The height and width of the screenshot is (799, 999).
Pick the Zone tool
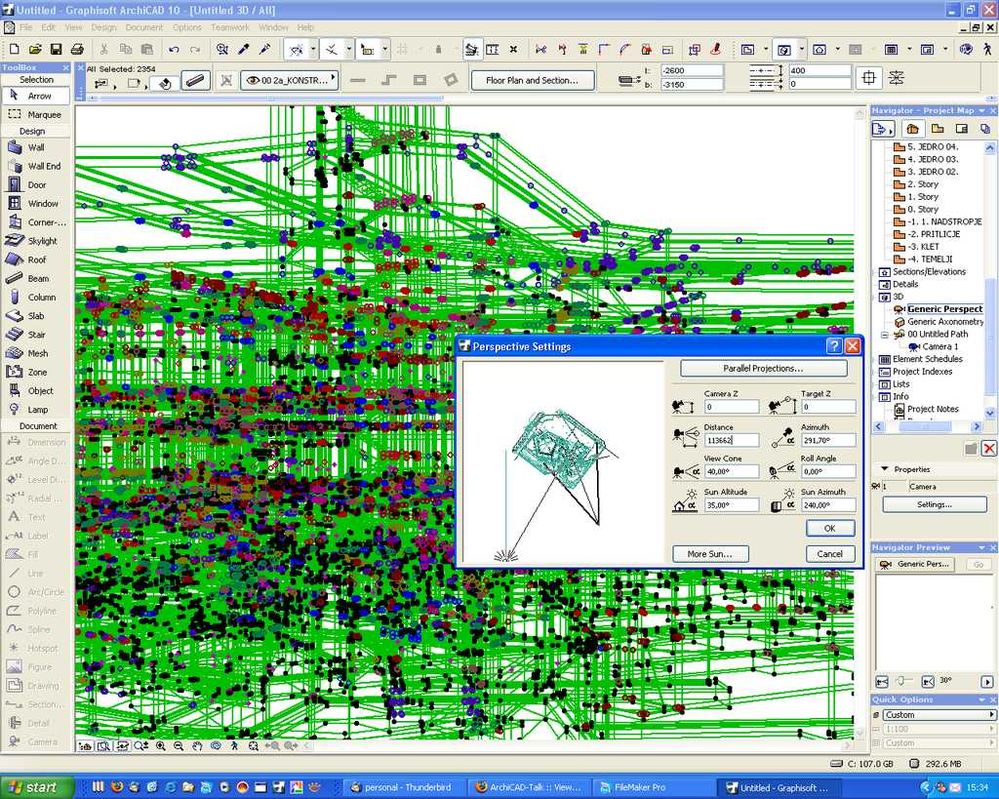pos(36,372)
